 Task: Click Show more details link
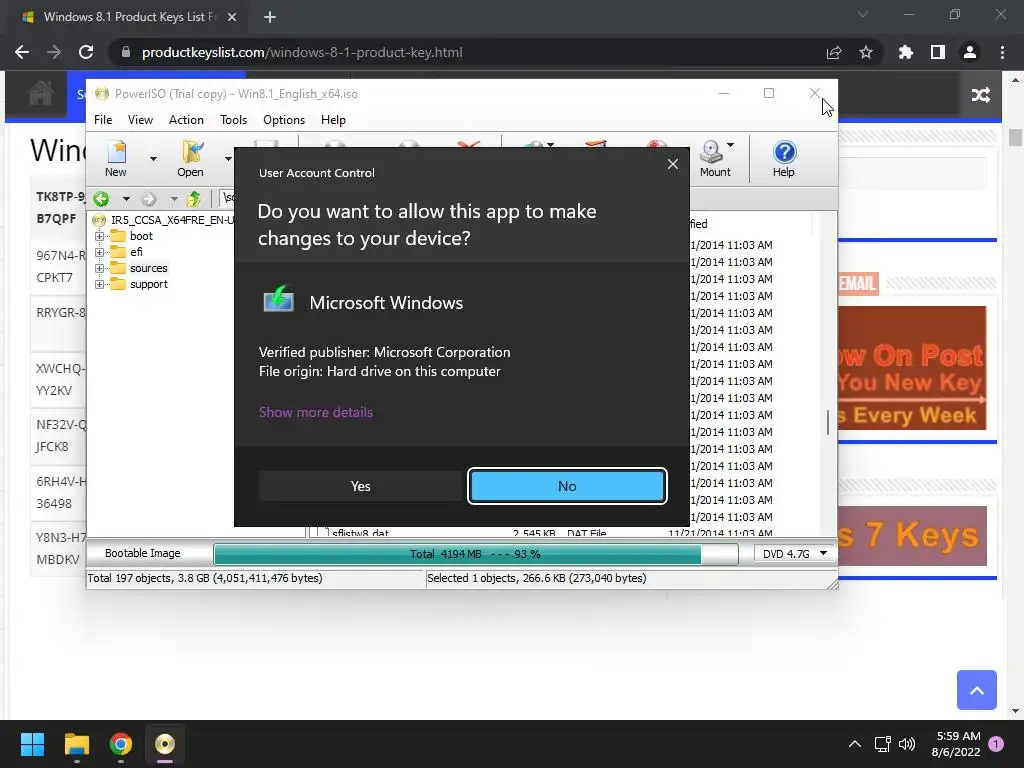pyautogui.click(x=316, y=412)
